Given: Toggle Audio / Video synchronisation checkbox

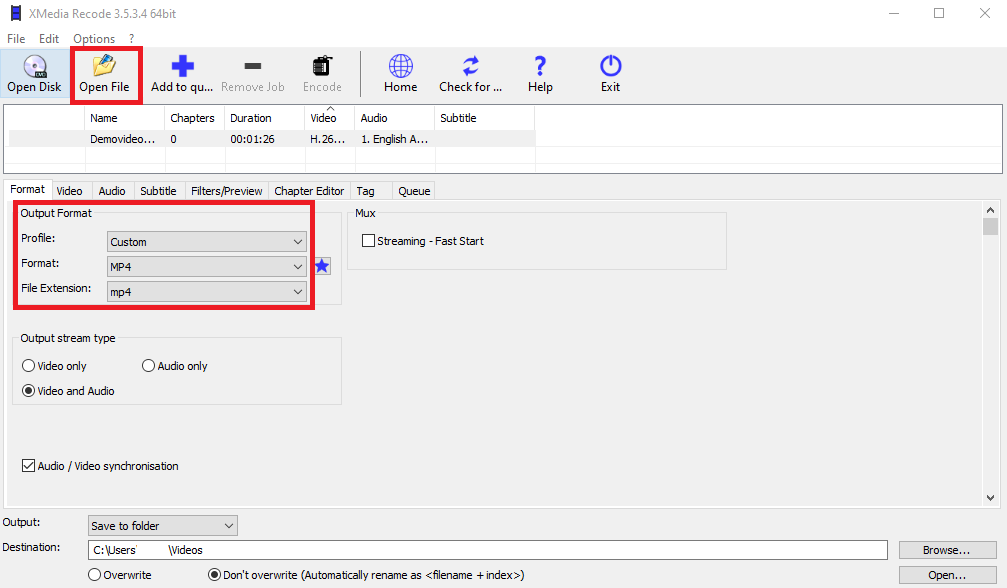Looking at the screenshot, I should point(29,466).
